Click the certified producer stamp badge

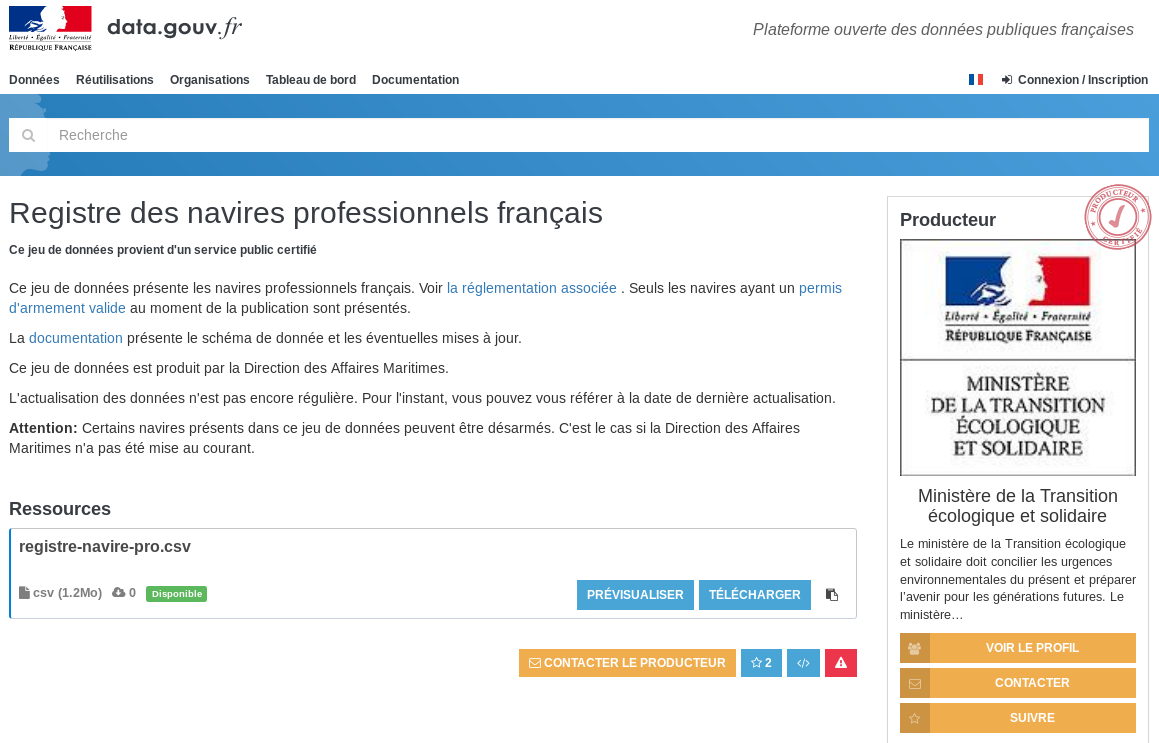pos(1117,217)
